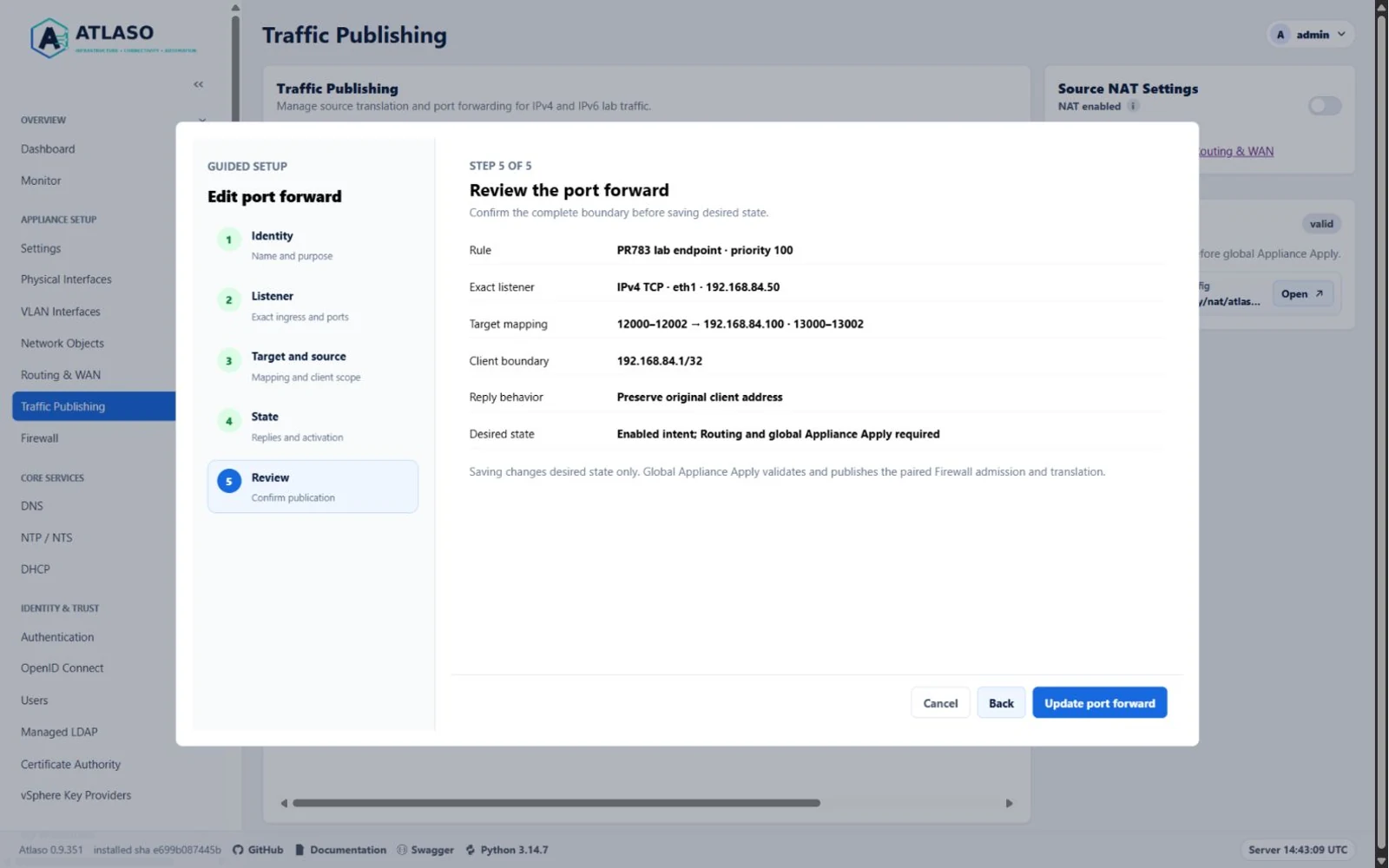Open Dashboard in sidebar
1389x868 pixels.
pos(48,149)
